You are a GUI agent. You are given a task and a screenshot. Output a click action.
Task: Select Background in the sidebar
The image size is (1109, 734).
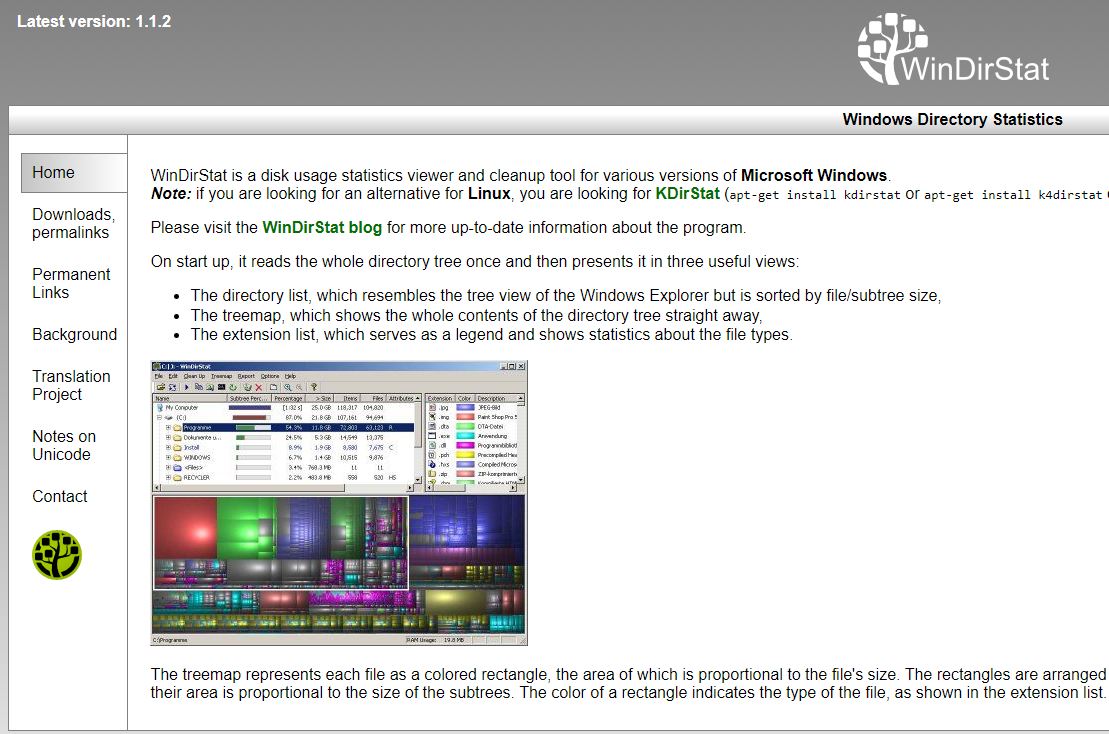[x=74, y=334]
